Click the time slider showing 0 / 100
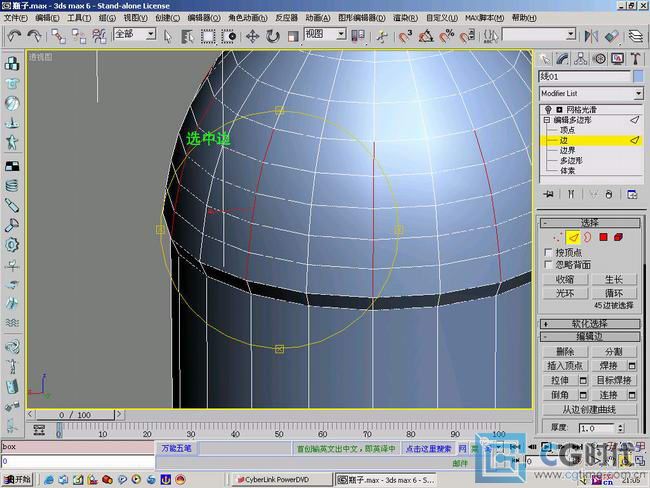The image size is (650, 488). pos(75,415)
